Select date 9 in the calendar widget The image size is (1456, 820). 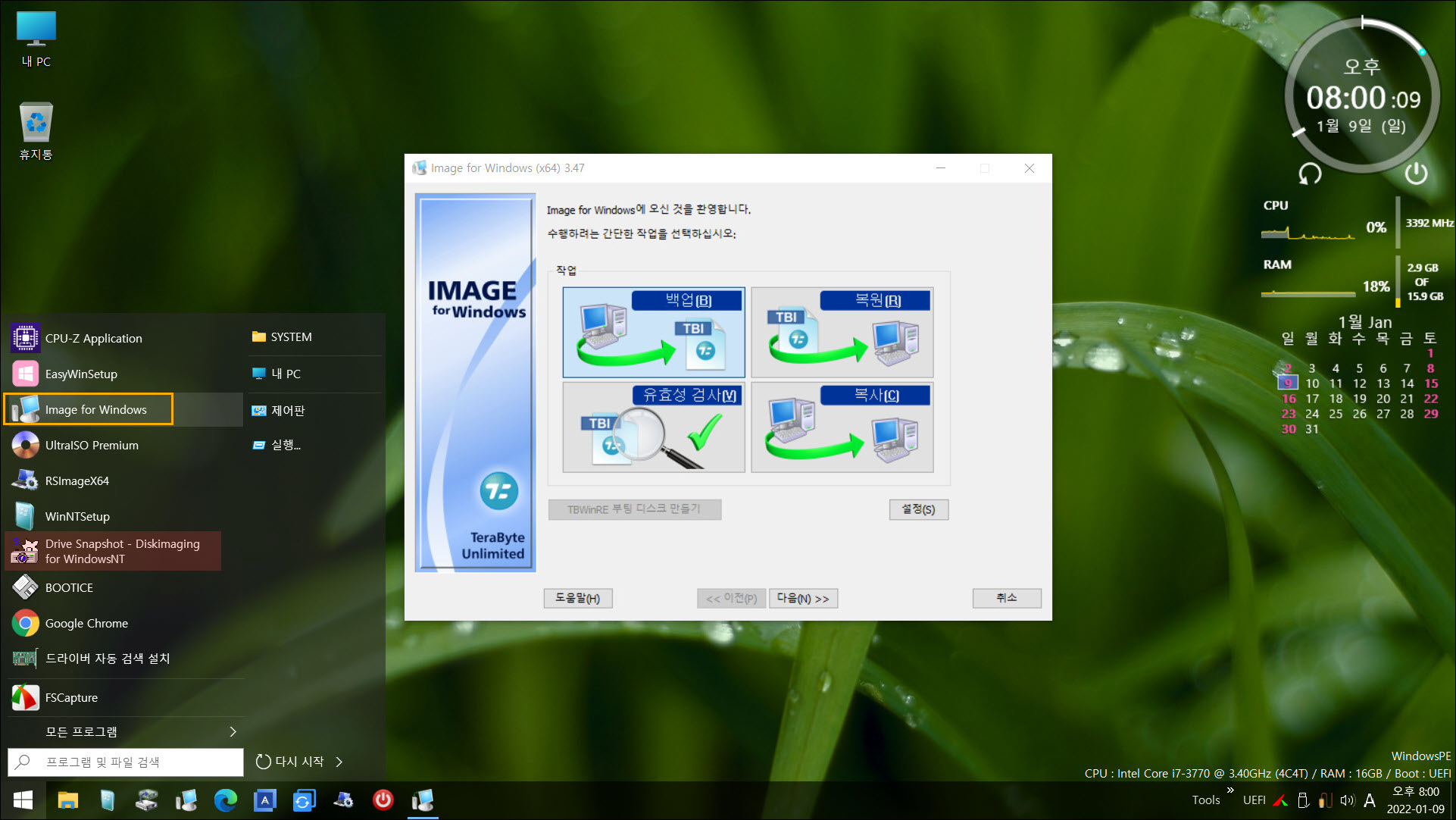1289,383
